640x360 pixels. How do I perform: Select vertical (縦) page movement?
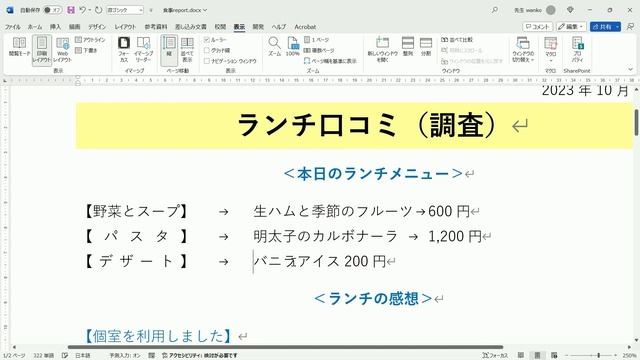(x=169, y=50)
